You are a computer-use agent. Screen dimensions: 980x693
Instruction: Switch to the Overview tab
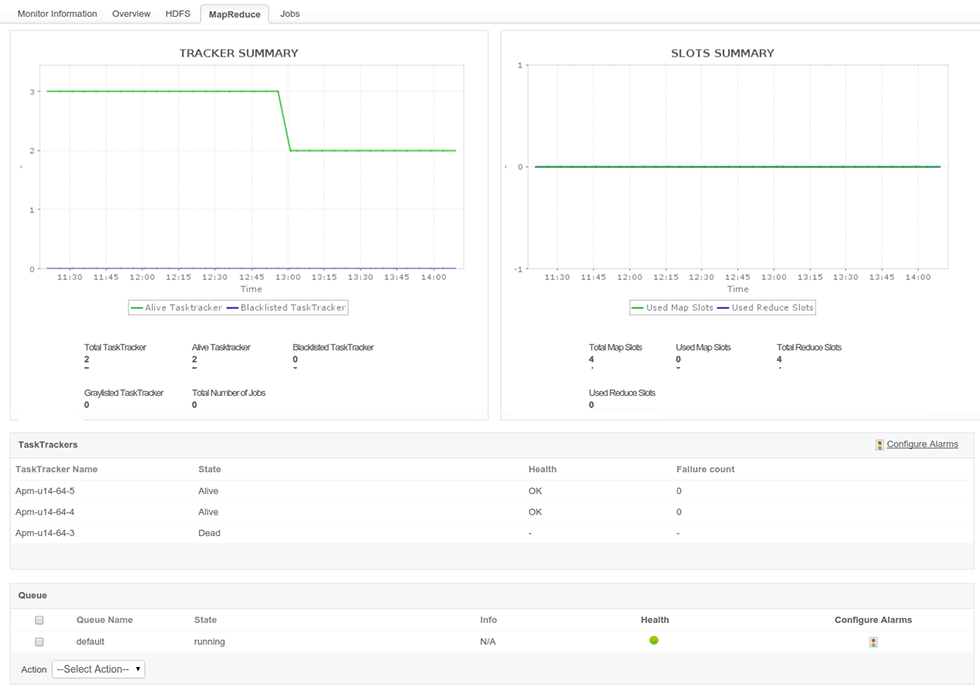click(131, 14)
